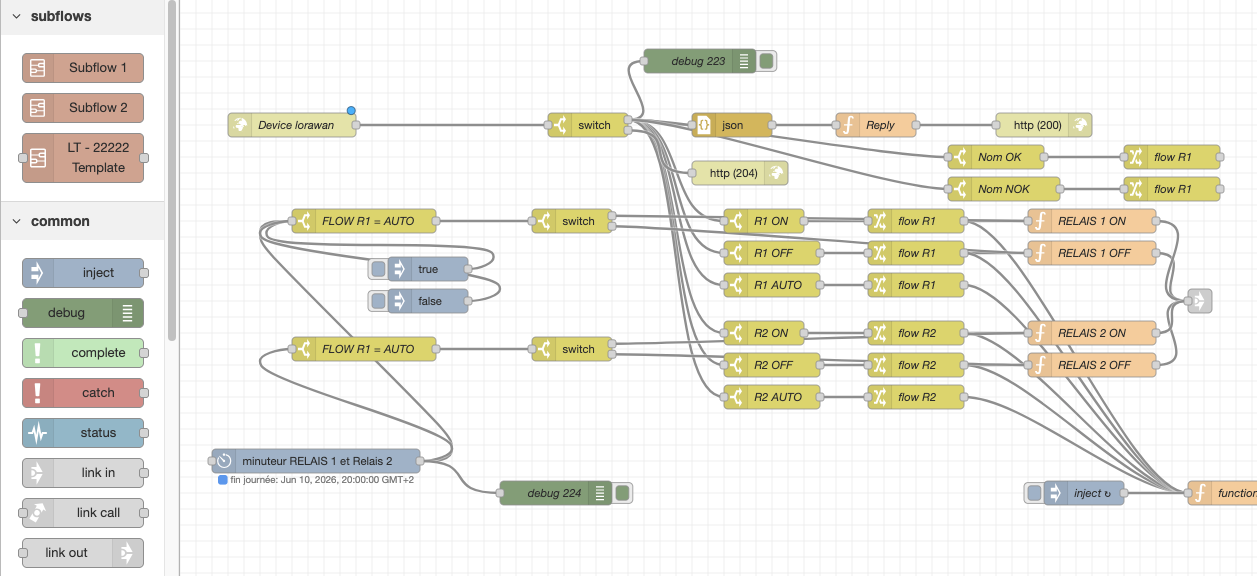Select flow R1 change node after R1 OFF

pos(916,253)
